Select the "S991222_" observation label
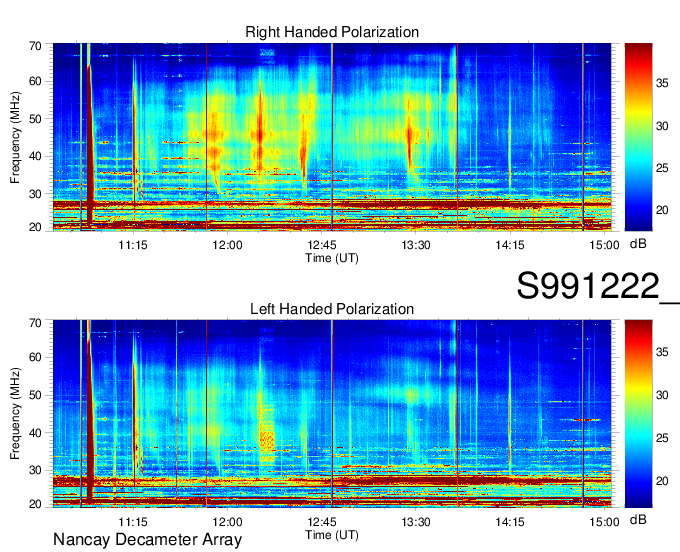The height and width of the screenshot is (552, 680). click(598, 286)
